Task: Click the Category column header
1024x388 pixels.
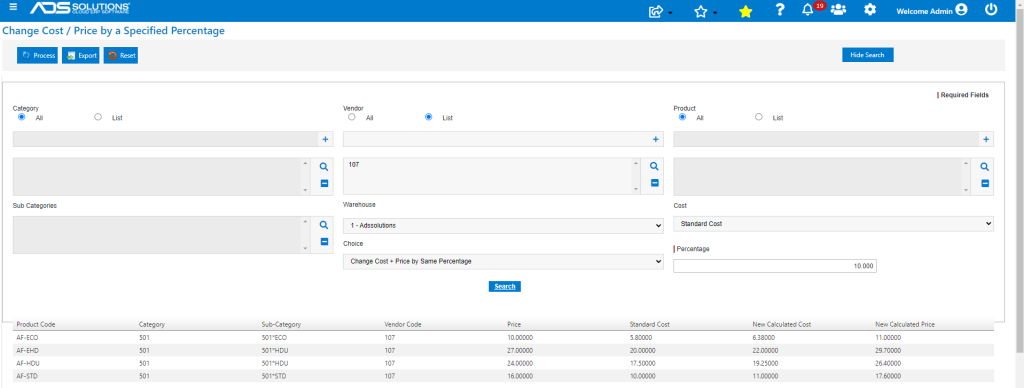Action: [x=152, y=324]
